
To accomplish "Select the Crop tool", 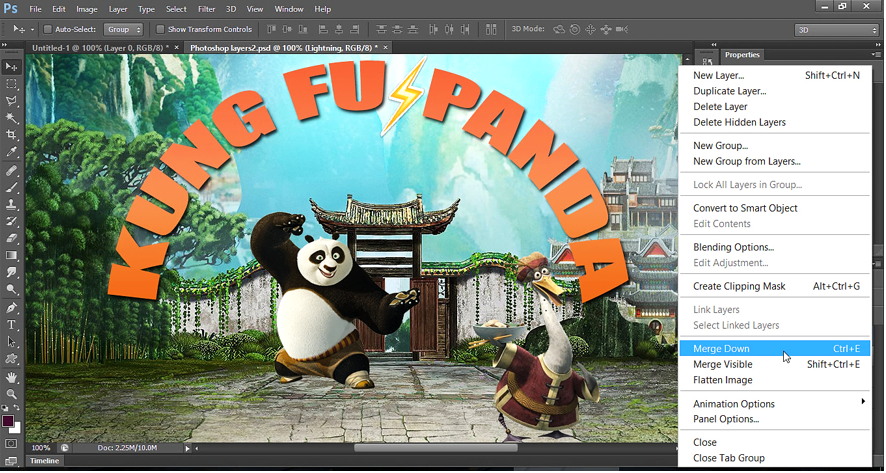I will click(11, 134).
